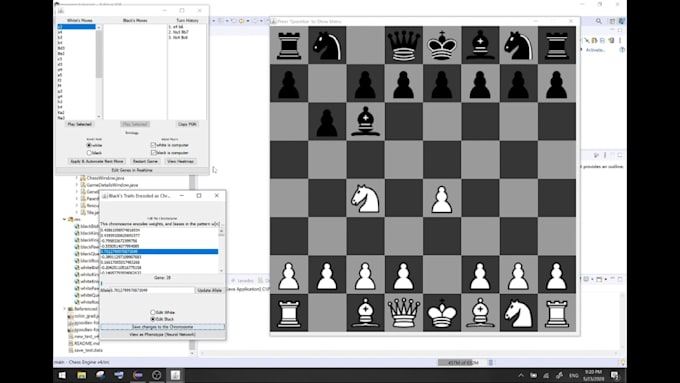The image size is (680, 383).
Task: Click the Restart Game button
Action: click(x=145, y=161)
